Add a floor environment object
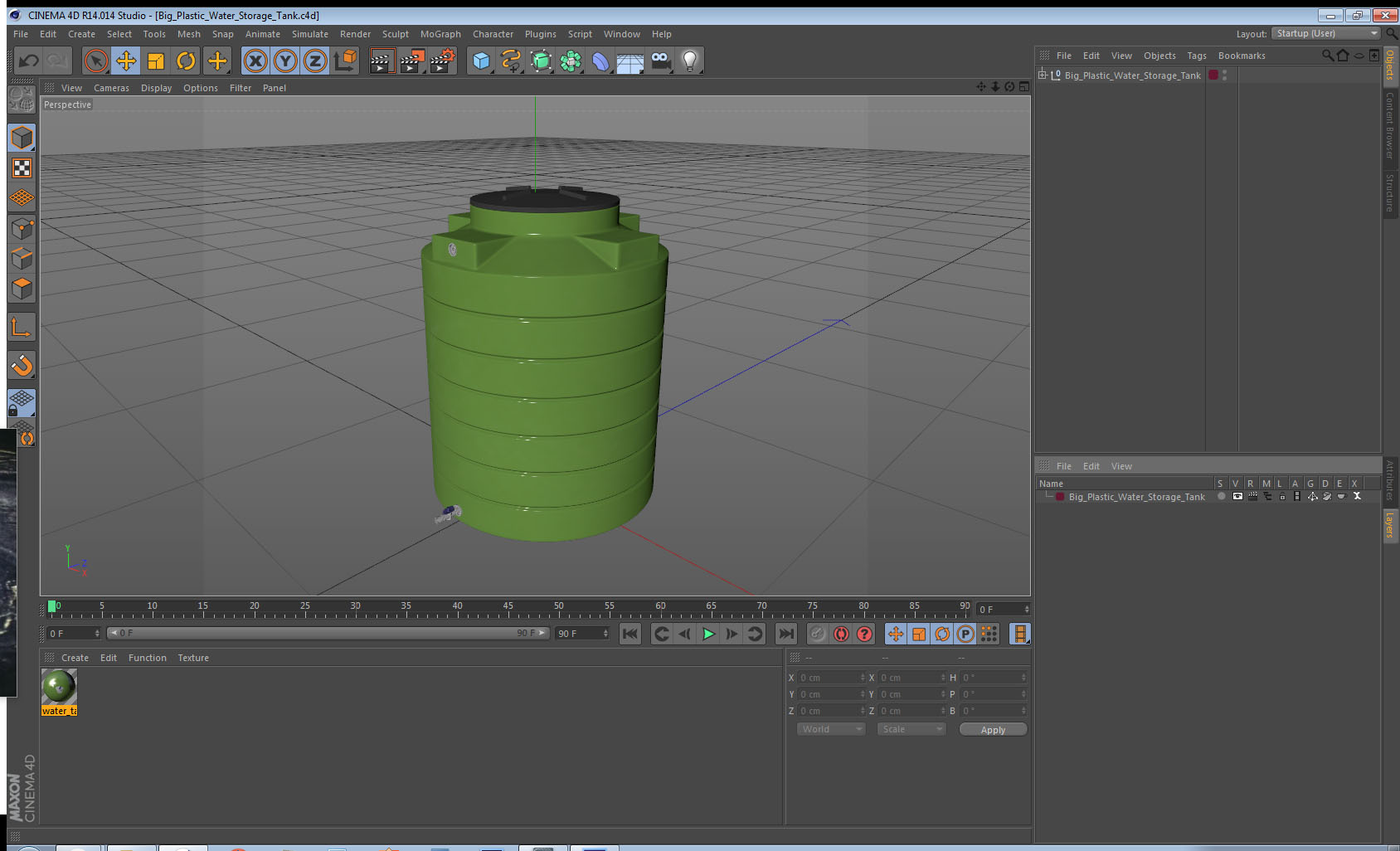The width and height of the screenshot is (1400, 851). [x=630, y=61]
